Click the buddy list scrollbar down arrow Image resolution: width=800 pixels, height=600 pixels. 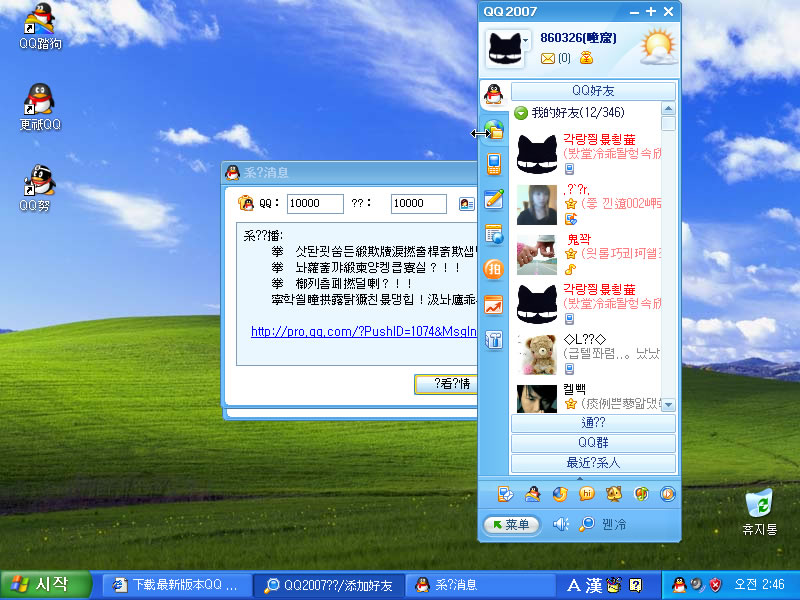[x=668, y=405]
